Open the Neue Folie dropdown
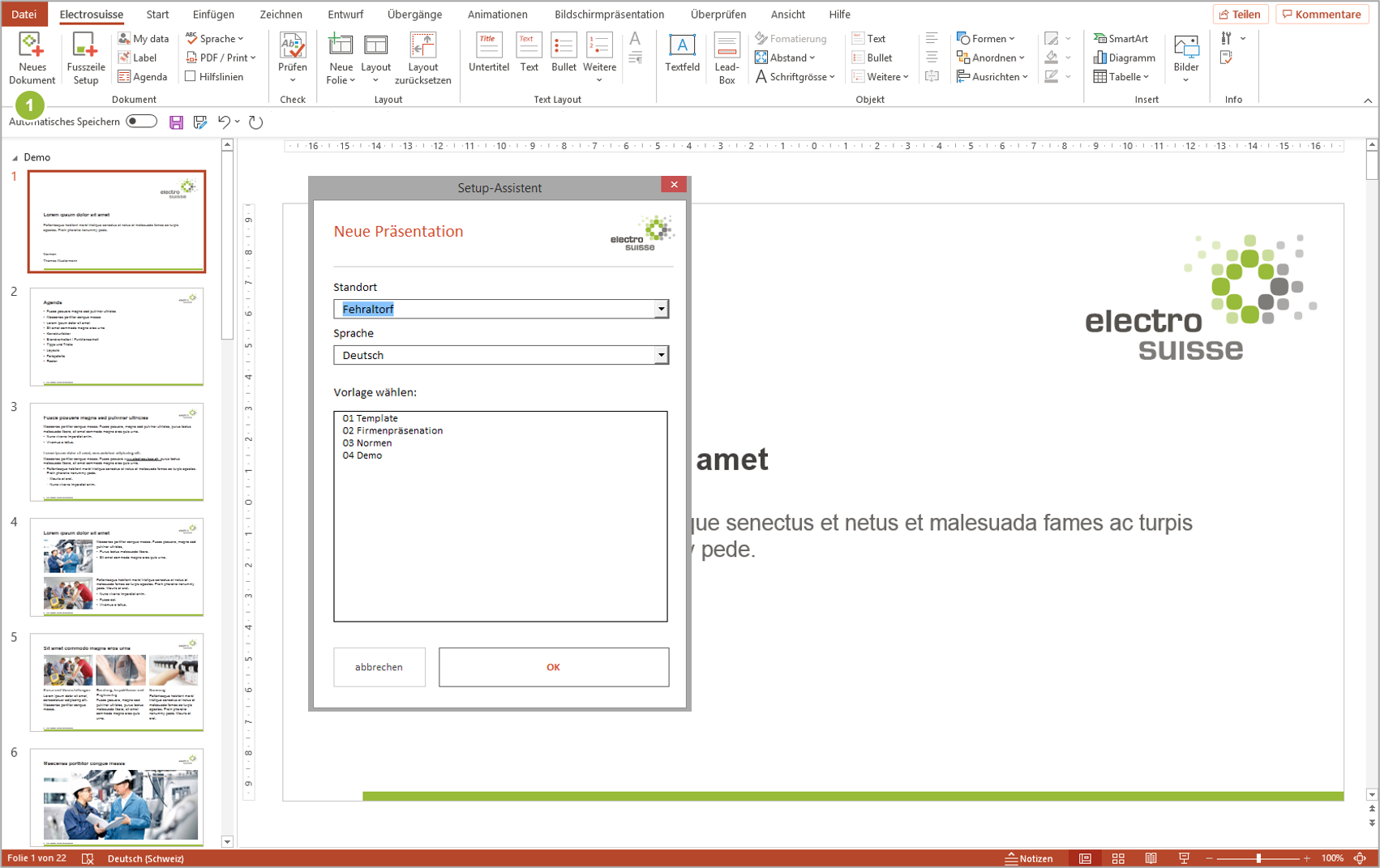This screenshot has height=868, width=1380. [x=341, y=75]
